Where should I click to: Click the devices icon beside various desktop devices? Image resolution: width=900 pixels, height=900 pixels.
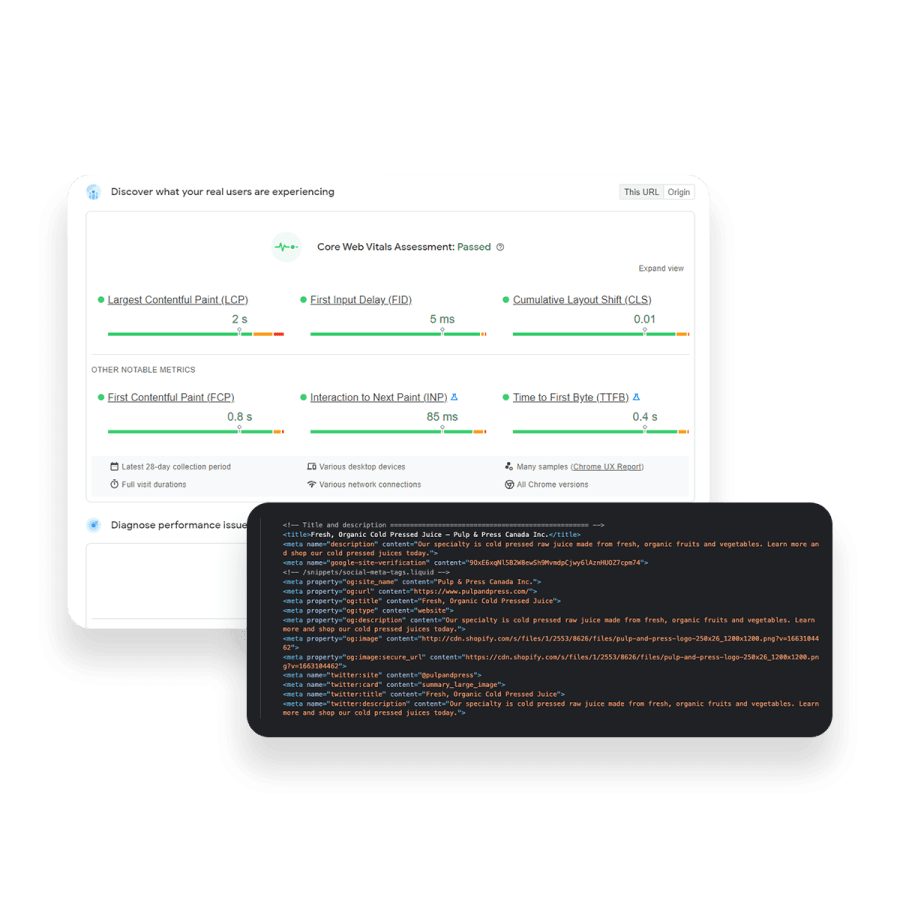[311, 466]
